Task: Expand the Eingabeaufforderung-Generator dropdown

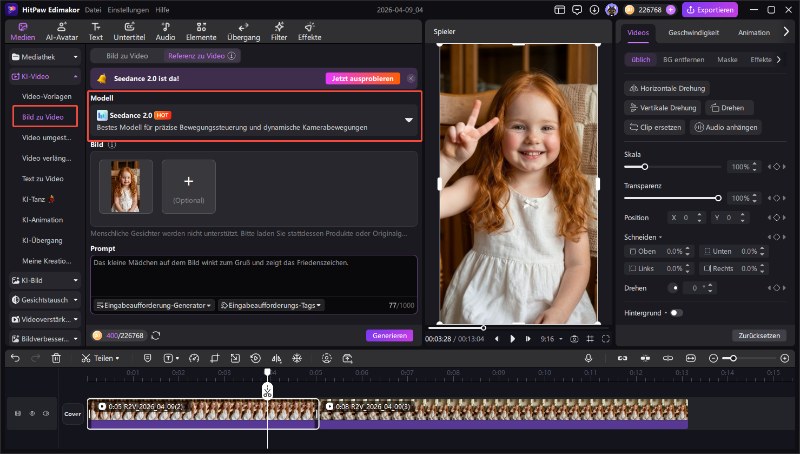Action: [x=154, y=305]
